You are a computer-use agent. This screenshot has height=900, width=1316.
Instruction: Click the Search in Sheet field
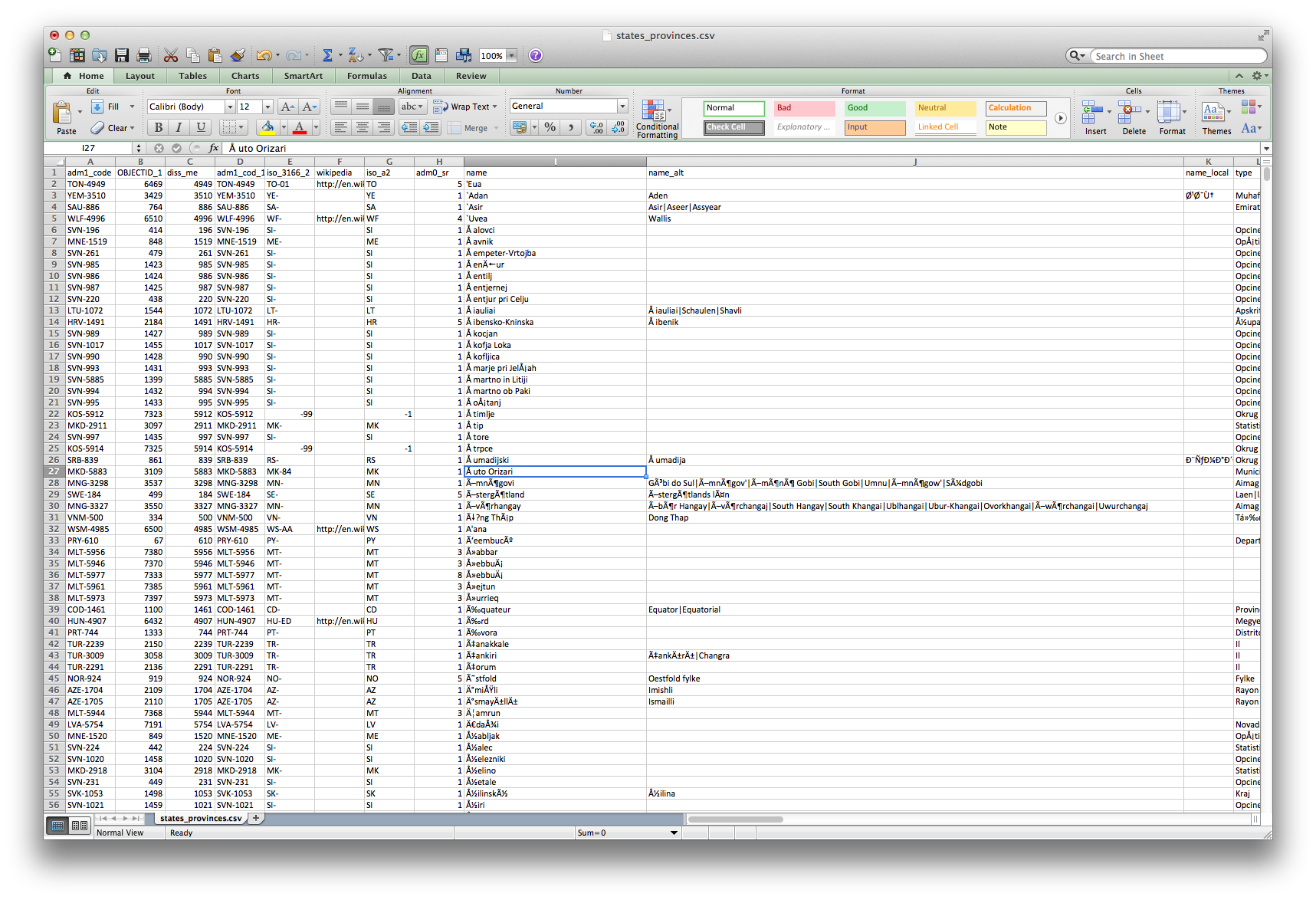click(x=1177, y=56)
